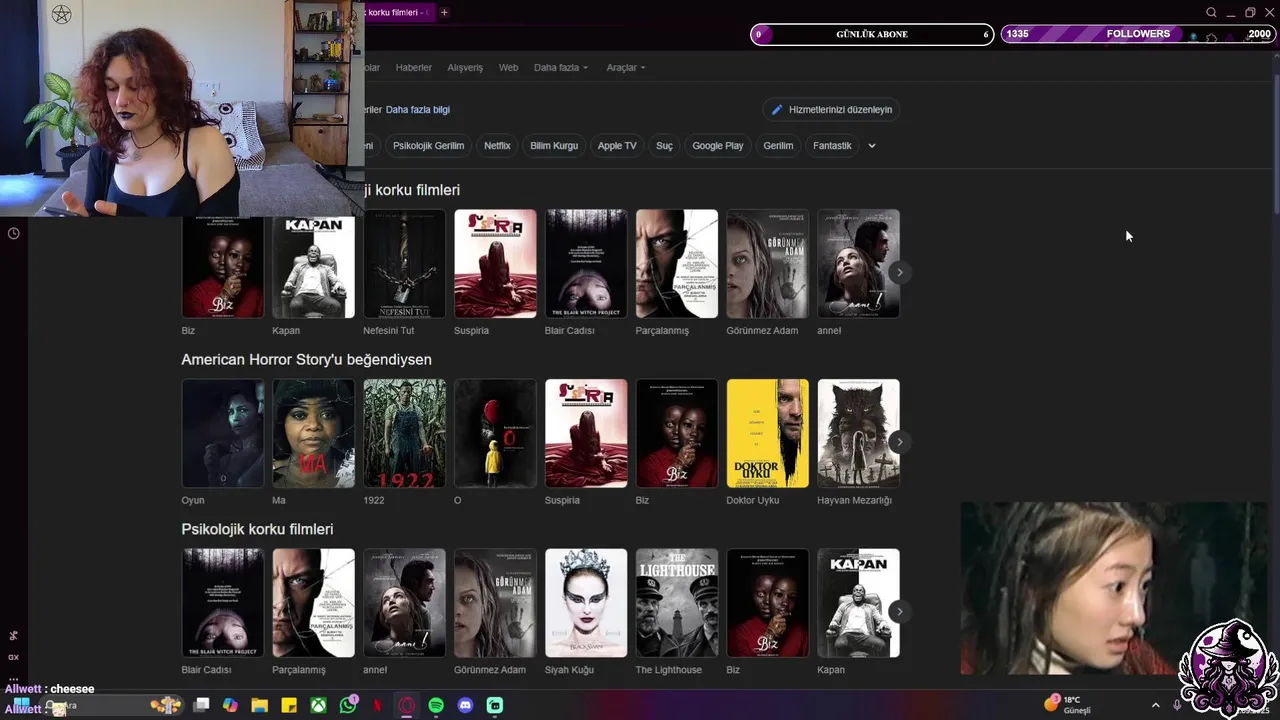Select the Suç filter chip
The height and width of the screenshot is (720, 1280).
(x=664, y=146)
